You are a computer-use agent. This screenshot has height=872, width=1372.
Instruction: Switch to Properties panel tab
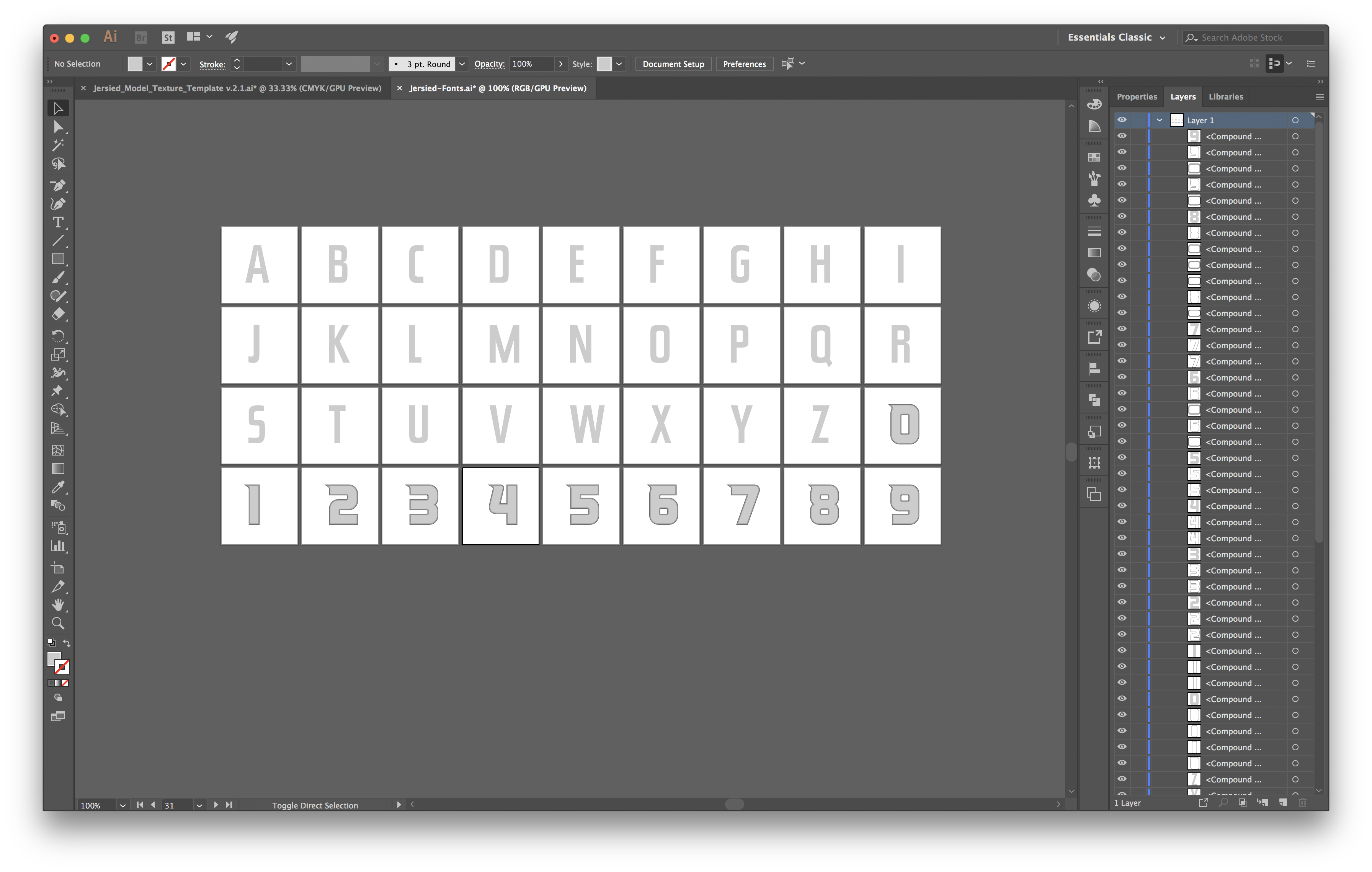click(1137, 96)
